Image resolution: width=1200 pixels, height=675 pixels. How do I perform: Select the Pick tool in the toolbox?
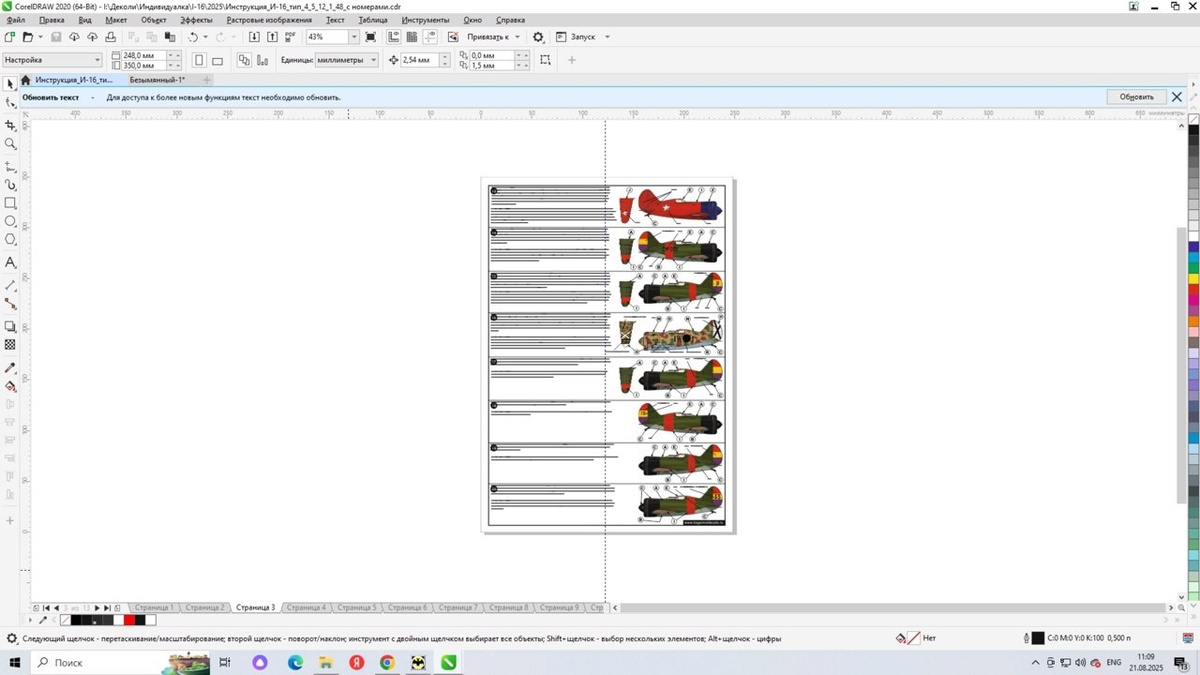[x=10, y=84]
